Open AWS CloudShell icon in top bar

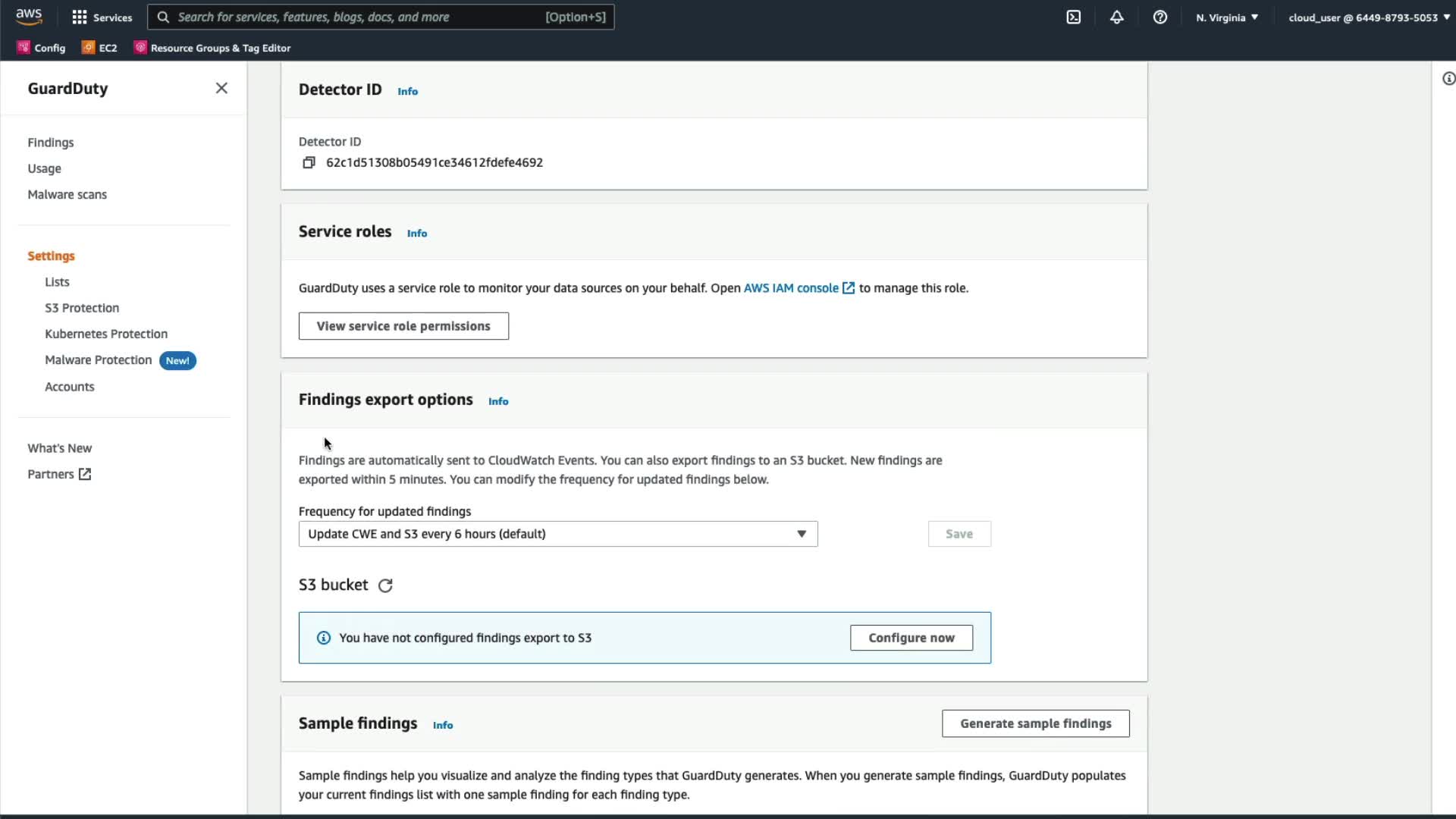point(1074,17)
